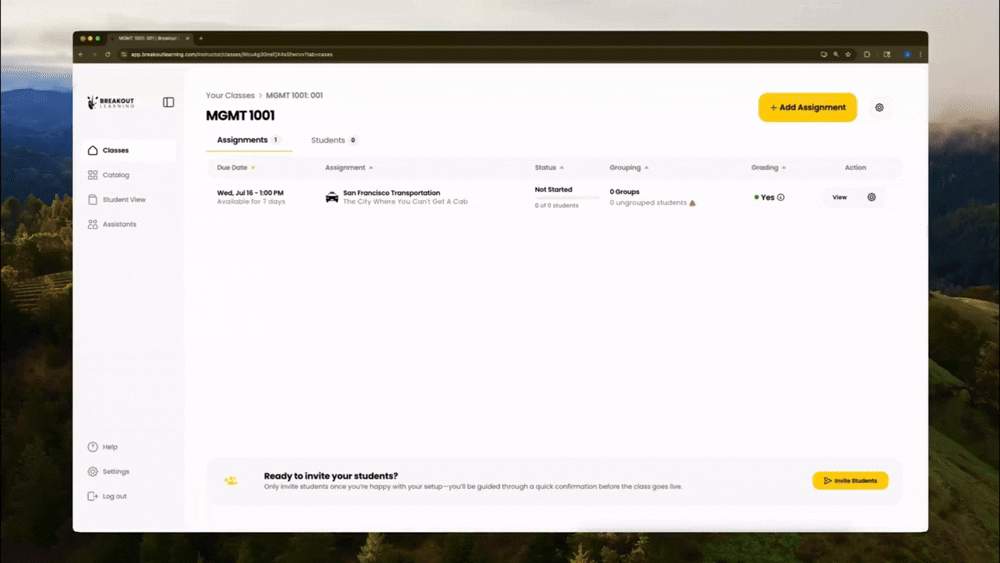This screenshot has width=1000, height=563.
Task: Click the browser profile avatar icon
Action: [x=907, y=55]
